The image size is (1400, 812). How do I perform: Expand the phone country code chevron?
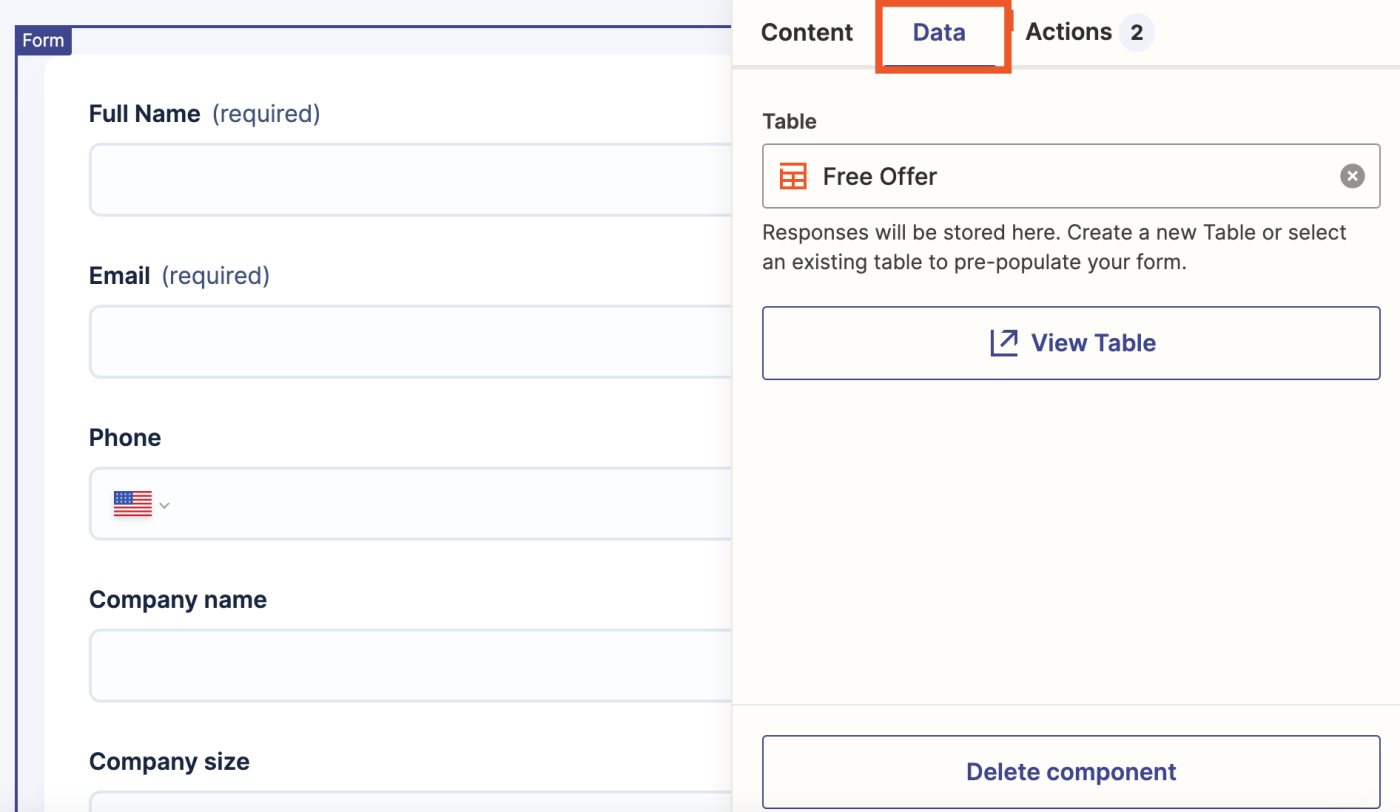point(165,505)
